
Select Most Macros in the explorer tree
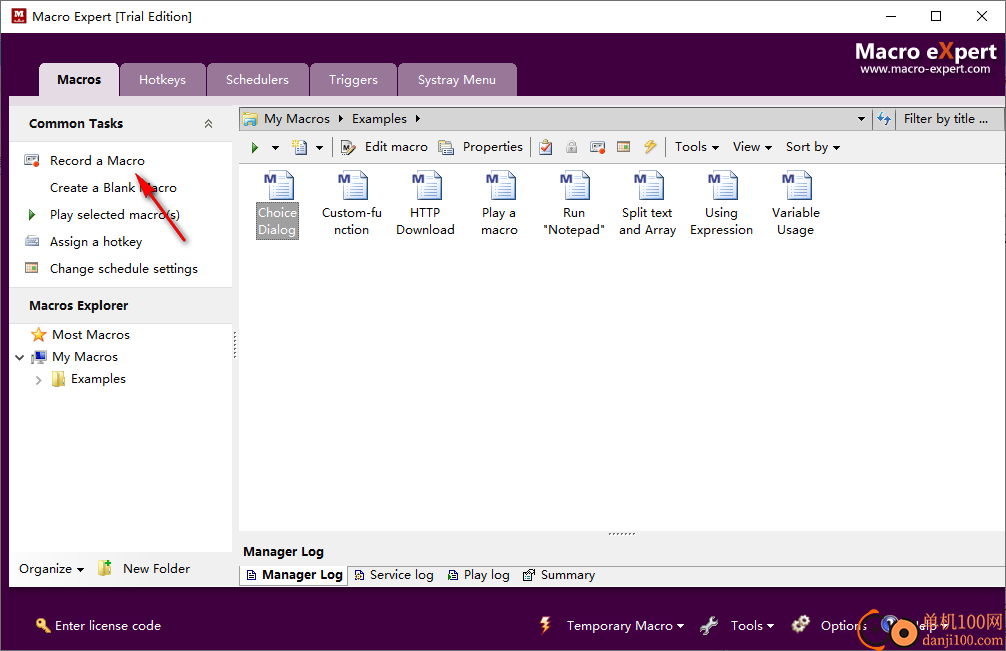90,334
